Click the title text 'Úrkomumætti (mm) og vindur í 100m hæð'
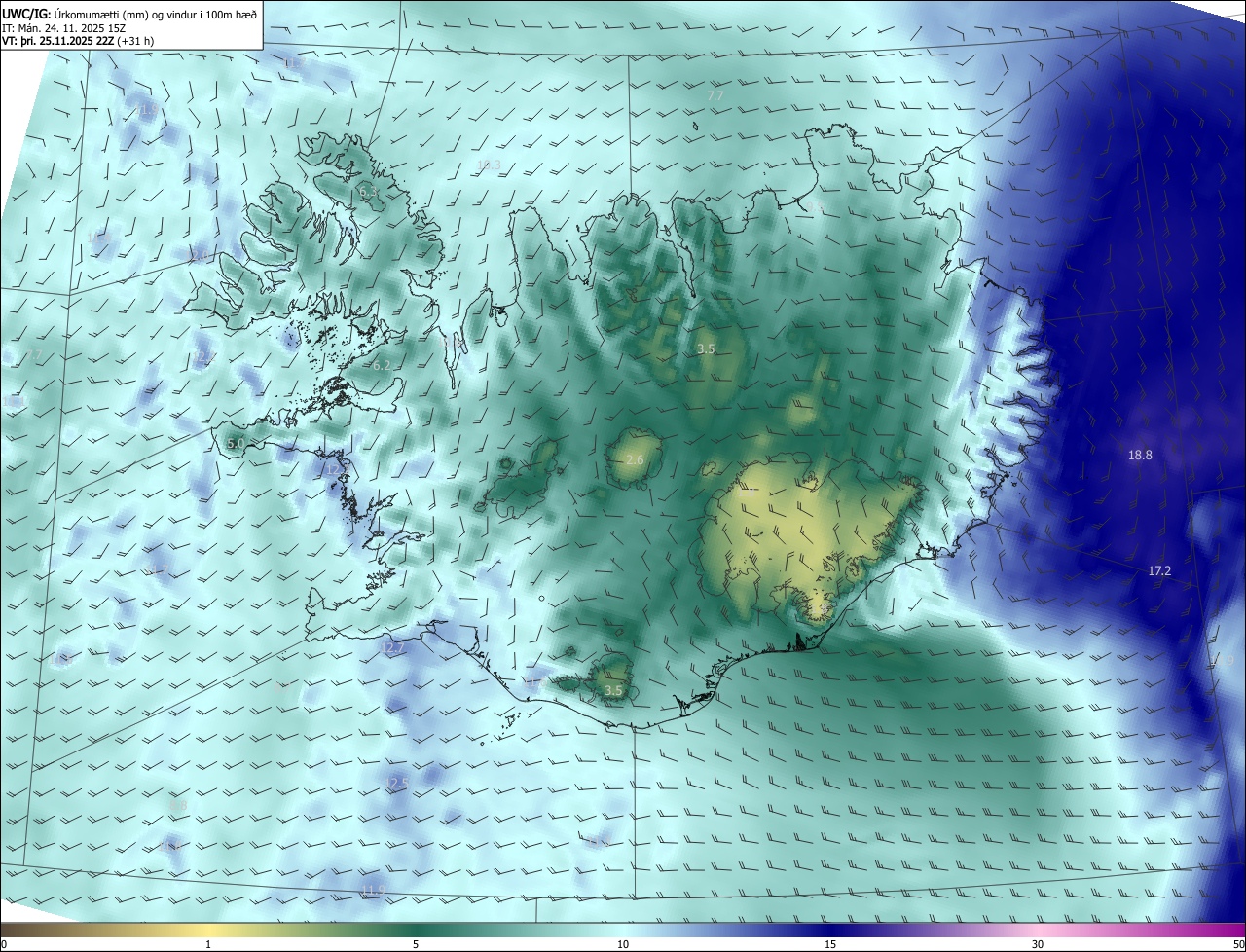Image resolution: width=1246 pixels, height=952 pixels. 156,14
